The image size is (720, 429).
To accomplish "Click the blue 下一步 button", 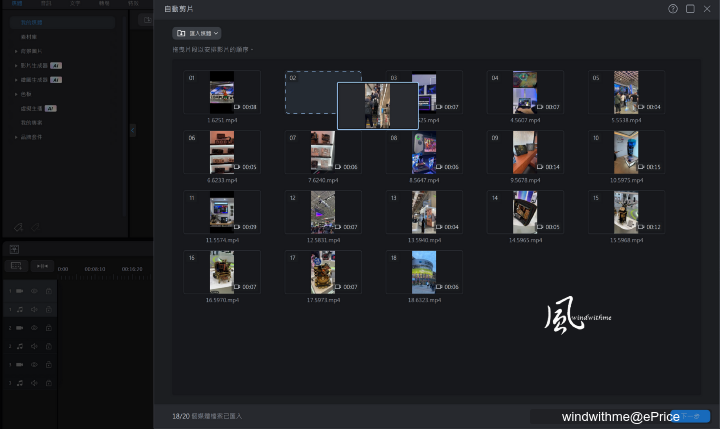I will coord(690,416).
